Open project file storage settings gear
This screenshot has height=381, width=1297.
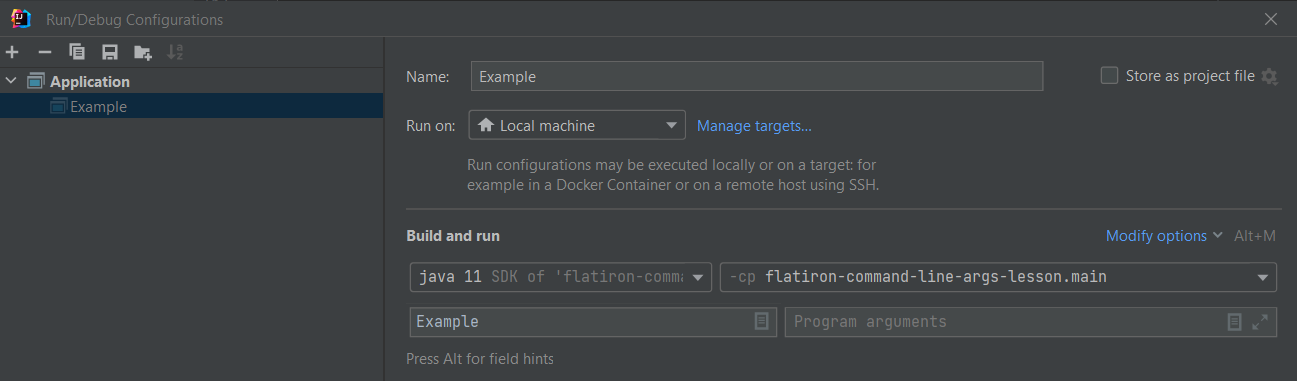point(1269,76)
